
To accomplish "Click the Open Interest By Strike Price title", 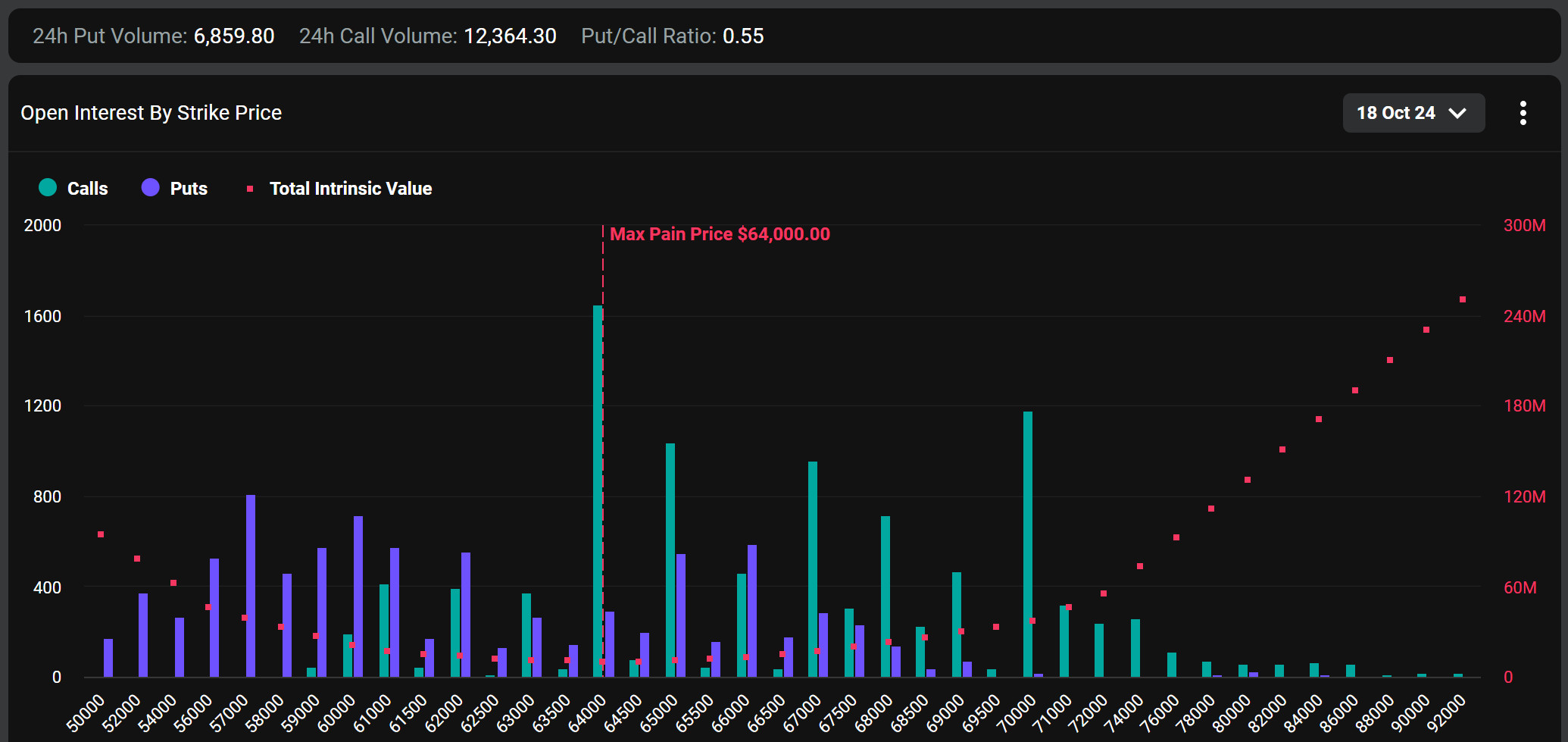I will (151, 113).
